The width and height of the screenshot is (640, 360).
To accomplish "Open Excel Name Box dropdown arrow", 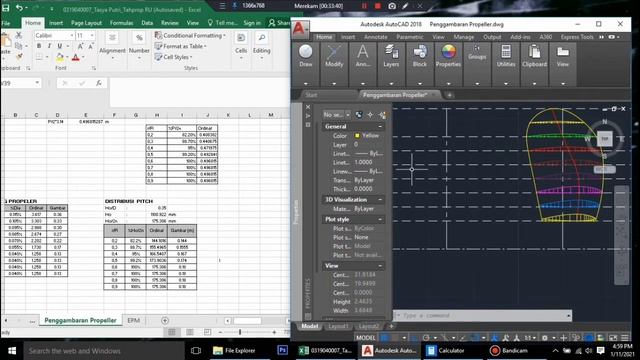I will tap(37, 83).
